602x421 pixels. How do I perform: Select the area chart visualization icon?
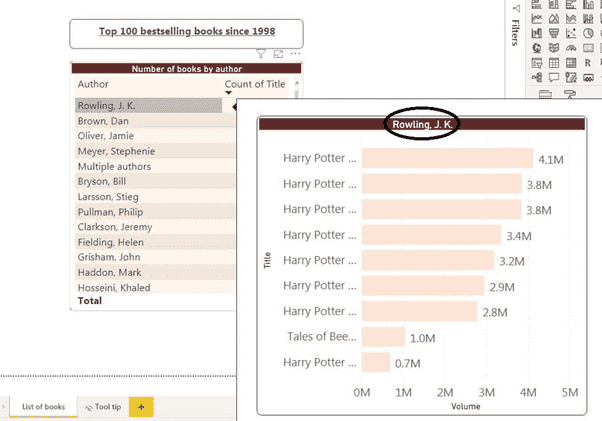click(554, 18)
